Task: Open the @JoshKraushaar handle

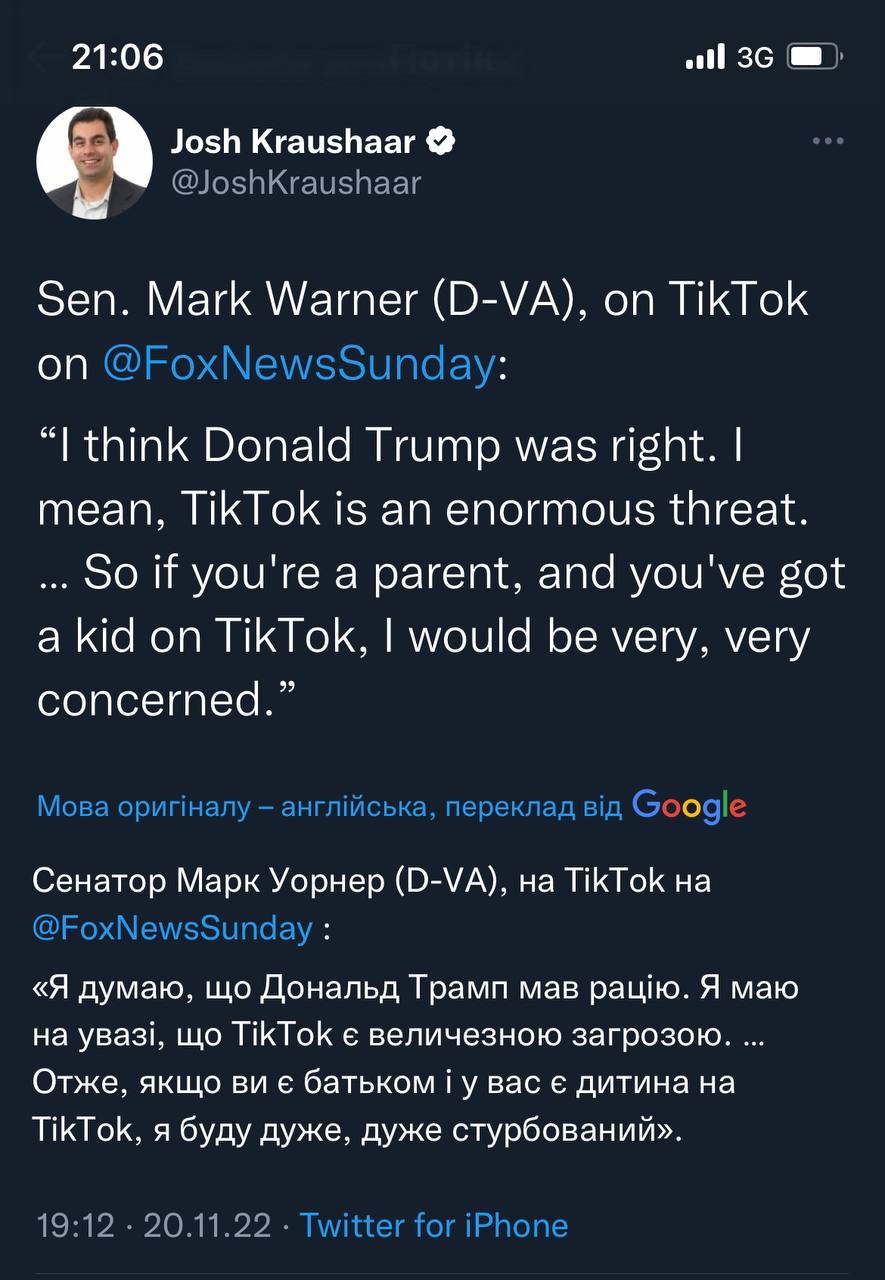Action: point(296,183)
